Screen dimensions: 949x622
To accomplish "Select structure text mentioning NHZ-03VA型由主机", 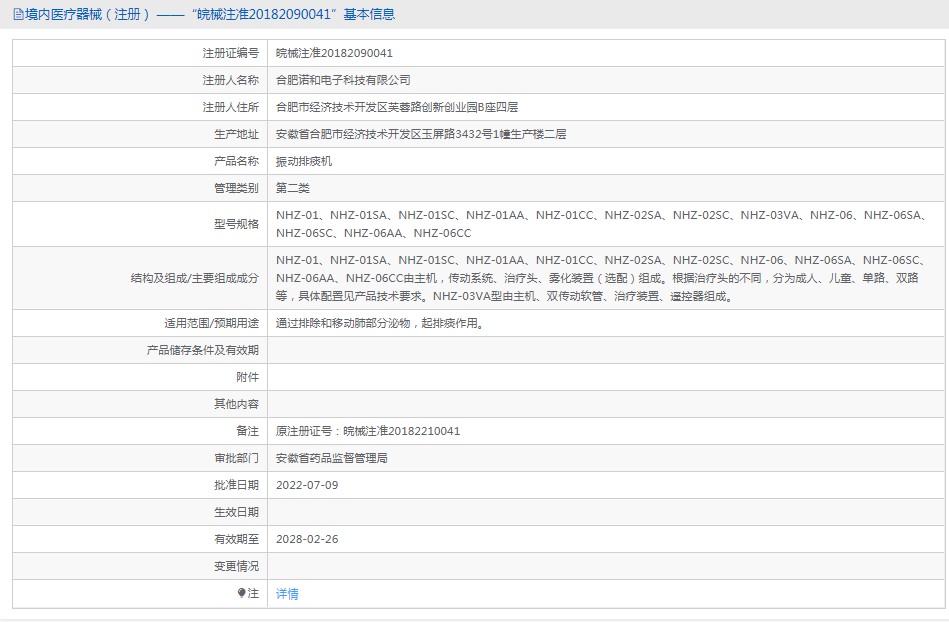I will 601,278.
